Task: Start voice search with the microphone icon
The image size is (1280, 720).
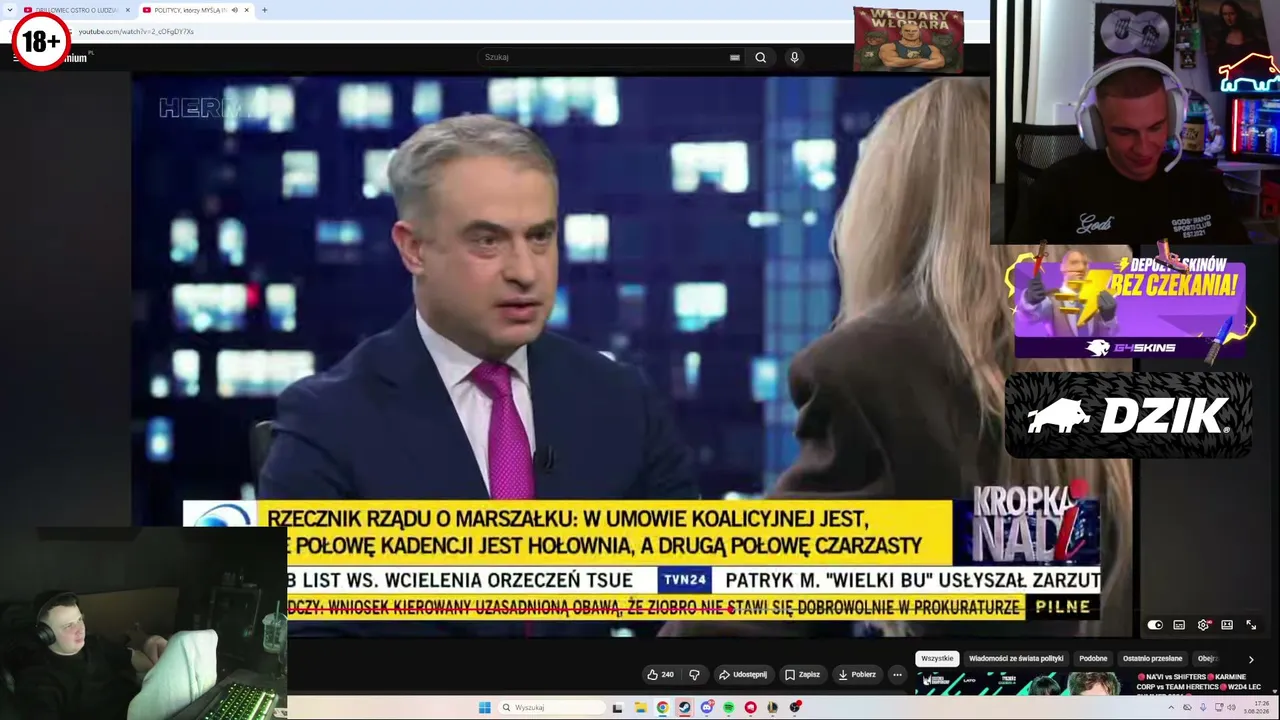Action: (x=794, y=57)
